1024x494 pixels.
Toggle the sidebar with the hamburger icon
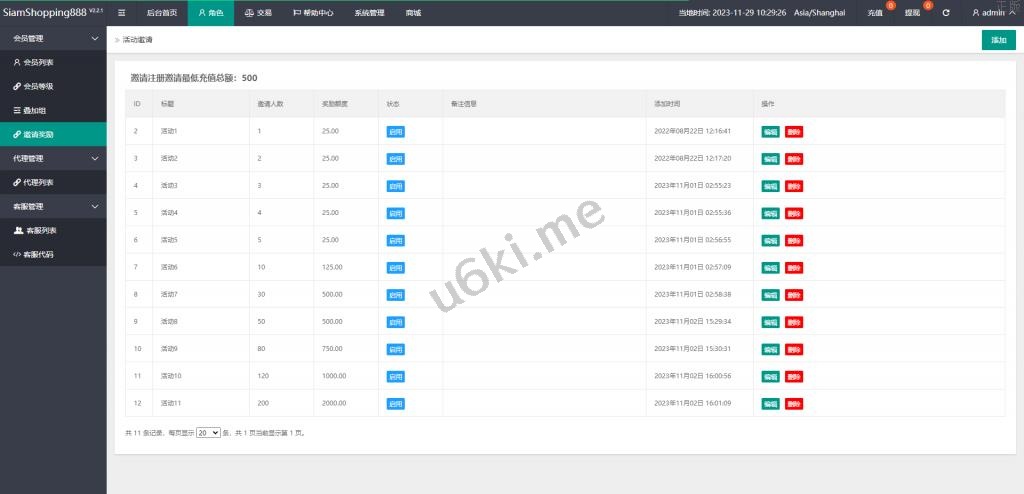pyautogui.click(x=121, y=13)
